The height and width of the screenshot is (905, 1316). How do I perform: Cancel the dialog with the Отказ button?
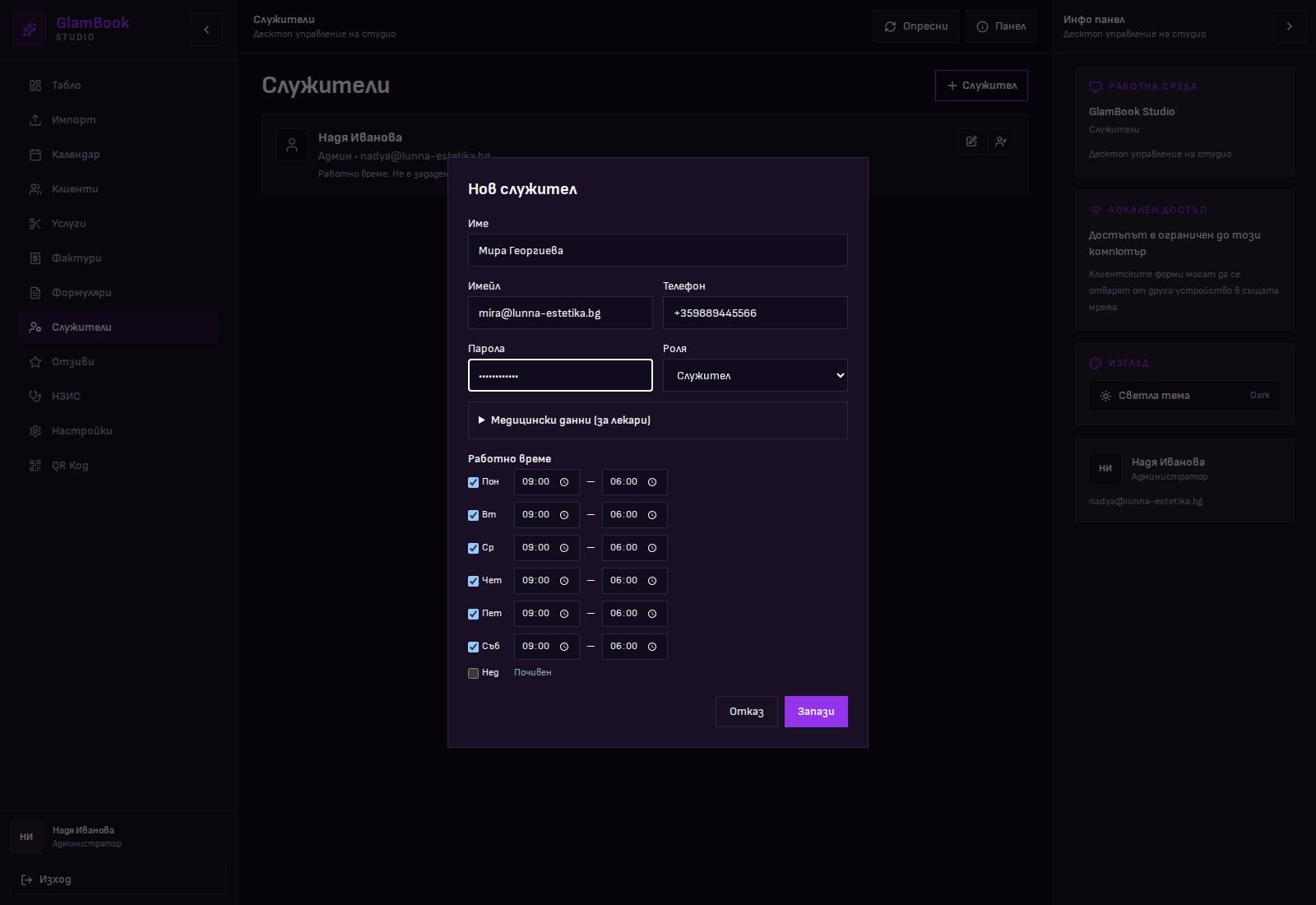click(746, 712)
